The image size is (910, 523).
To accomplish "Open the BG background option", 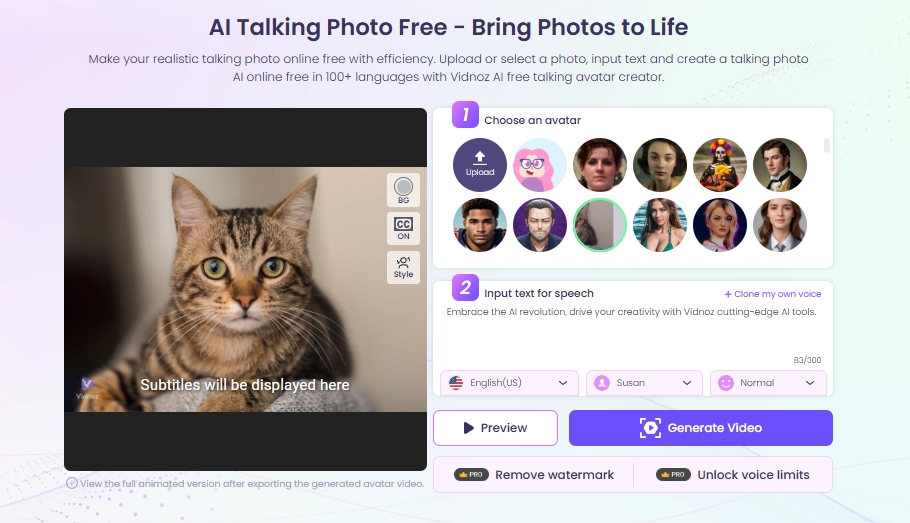I will (403, 190).
